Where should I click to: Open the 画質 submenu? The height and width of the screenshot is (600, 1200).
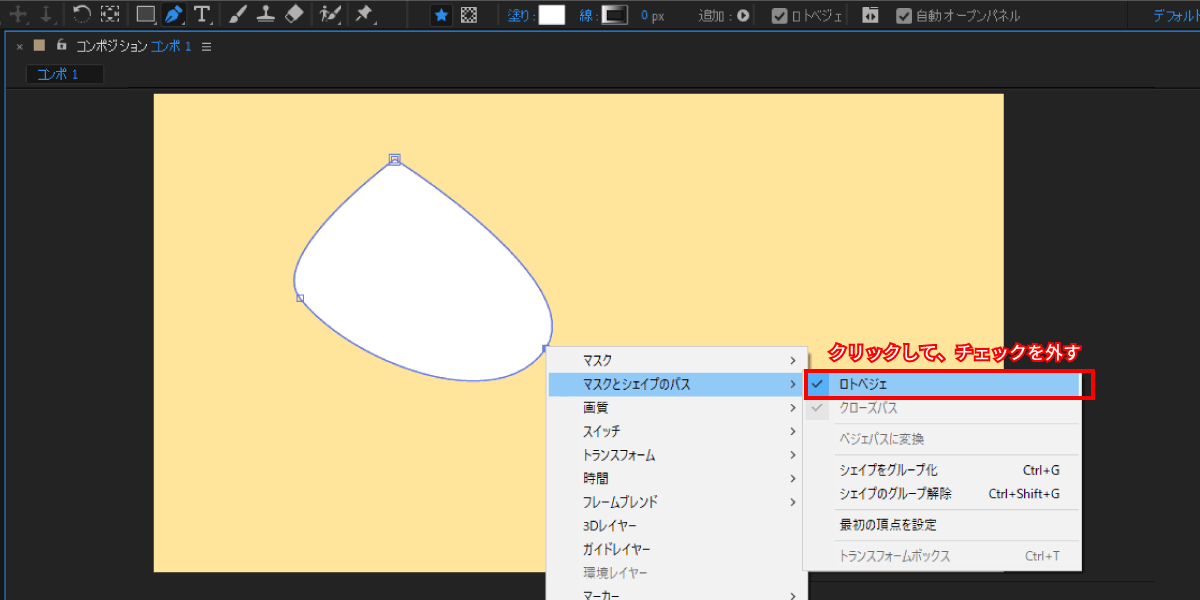pos(676,408)
